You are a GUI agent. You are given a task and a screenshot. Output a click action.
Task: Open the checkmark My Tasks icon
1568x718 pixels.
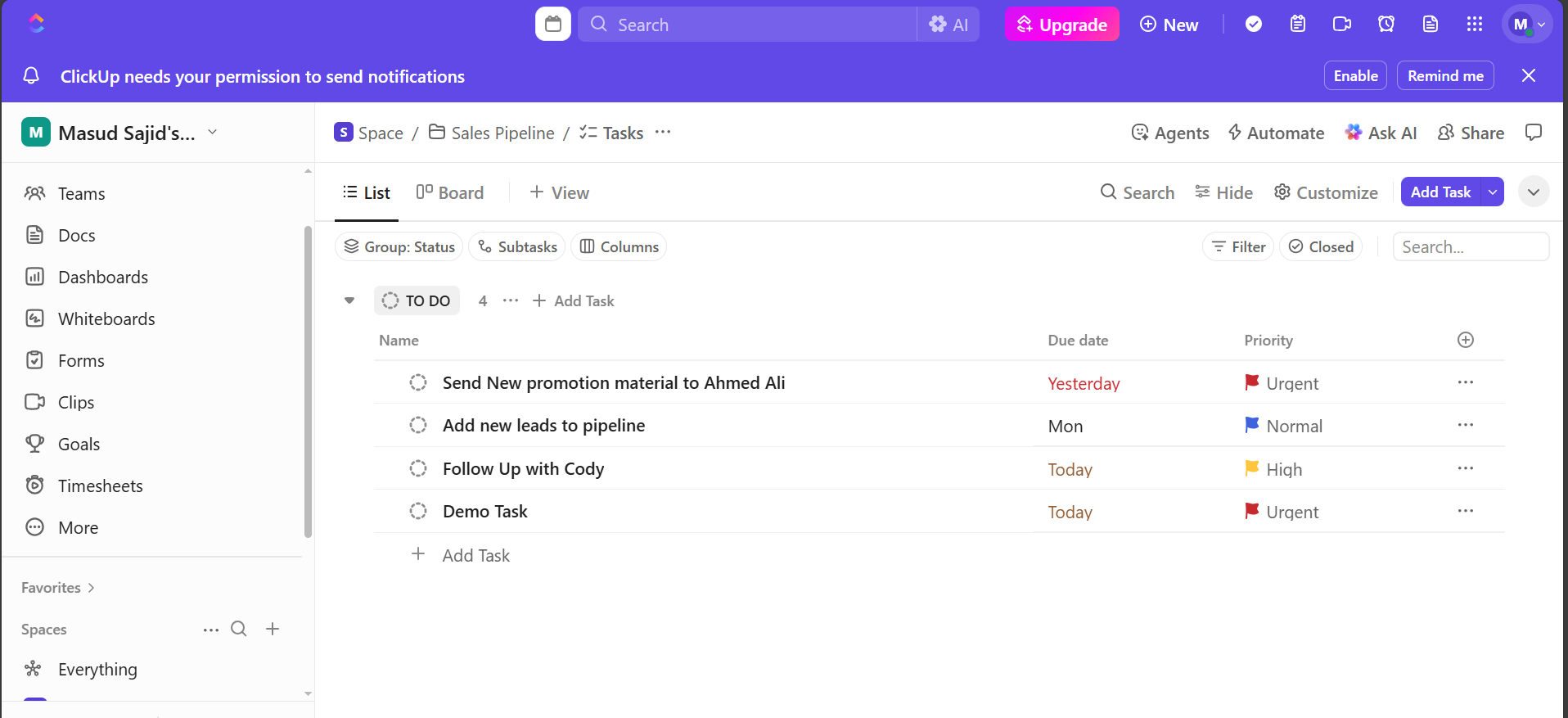pos(1254,24)
